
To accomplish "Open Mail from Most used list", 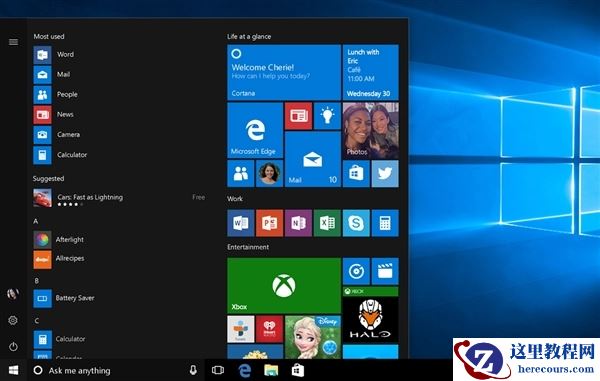I will [52, 75].
